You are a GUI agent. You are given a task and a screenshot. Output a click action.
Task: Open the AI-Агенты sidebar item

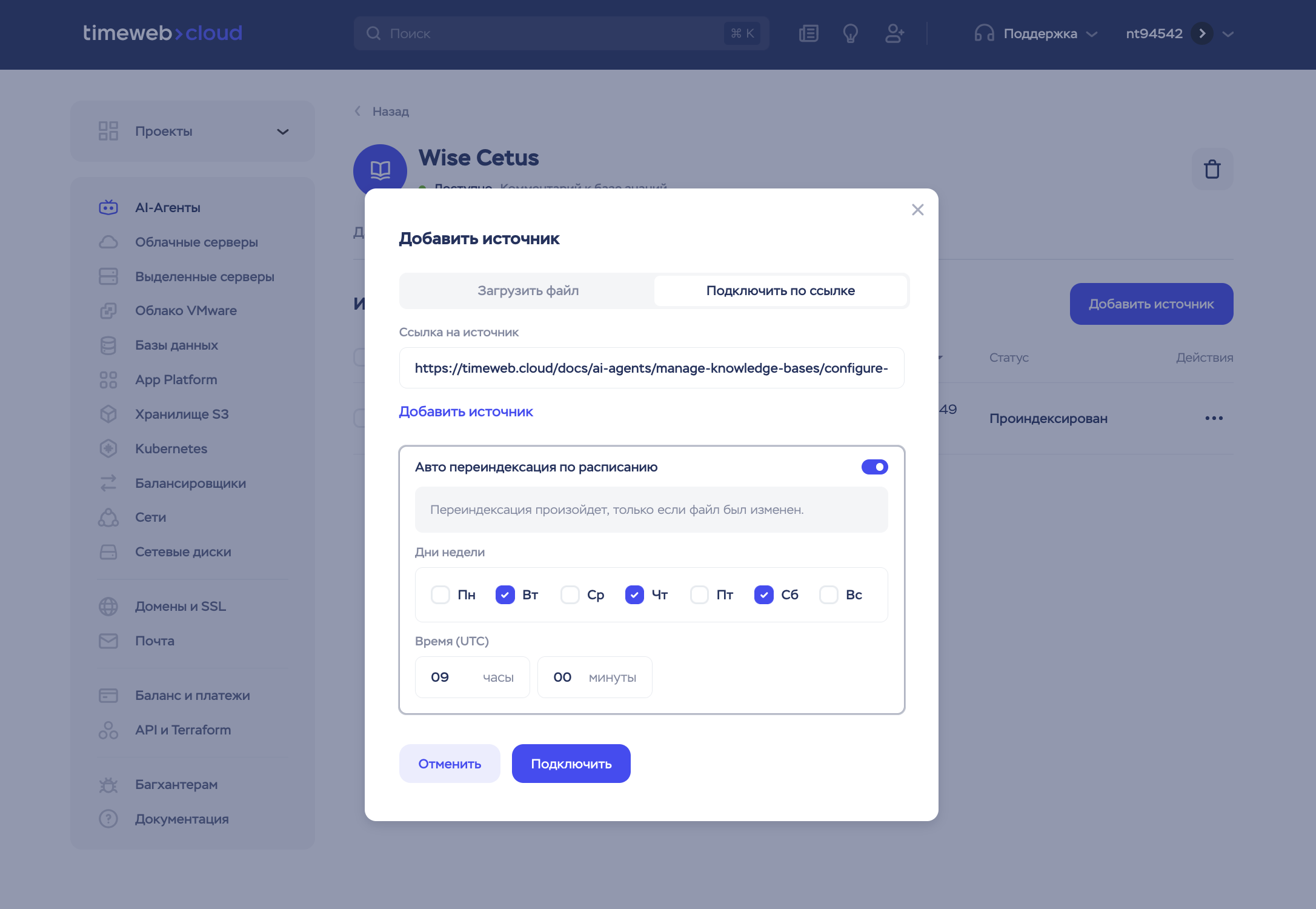coord(168,207)
